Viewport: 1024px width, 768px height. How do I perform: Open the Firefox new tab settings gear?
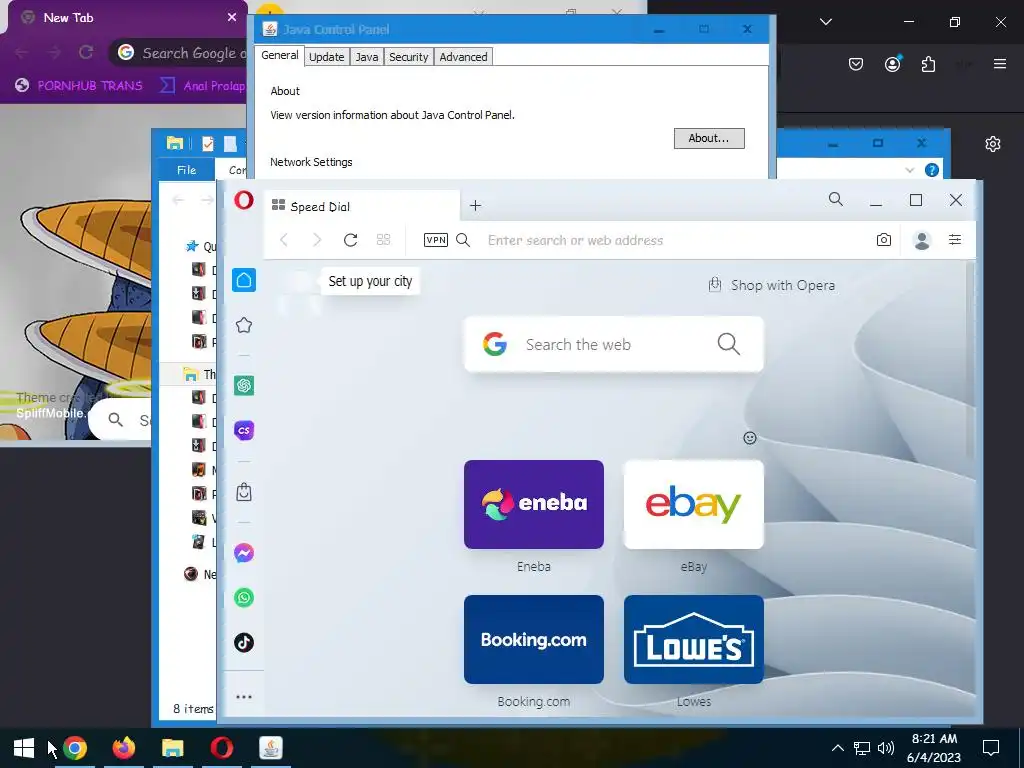click(x=993, y=144)
